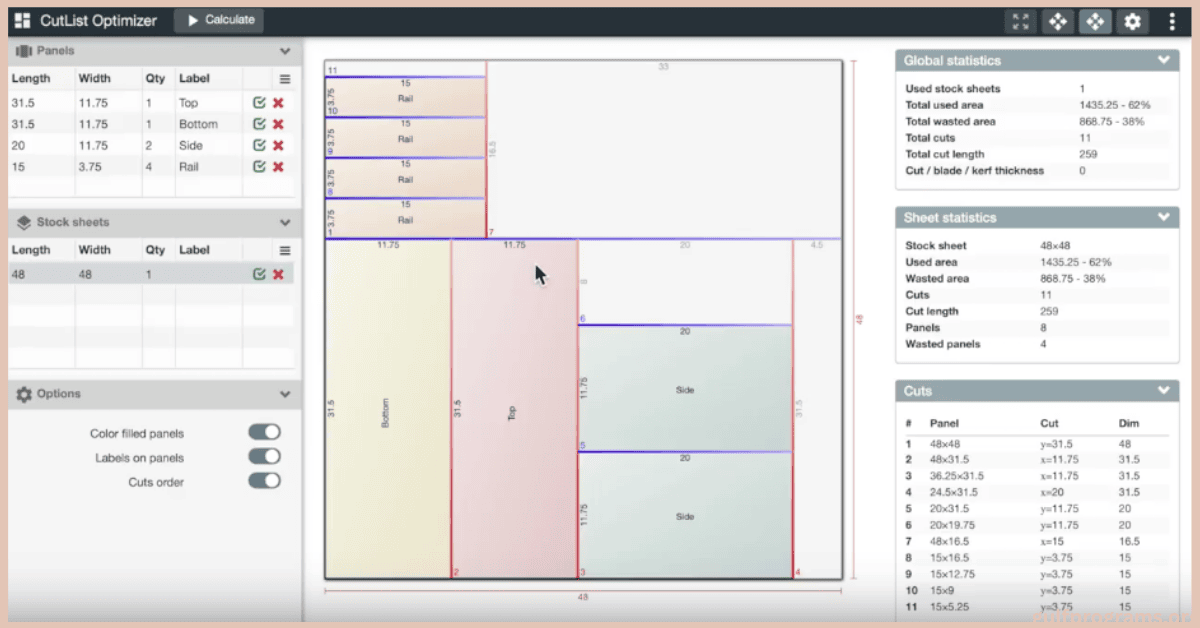Open Stock sheets table hamburger menu
The image size is (1200, 628).
tap(285, 251)
